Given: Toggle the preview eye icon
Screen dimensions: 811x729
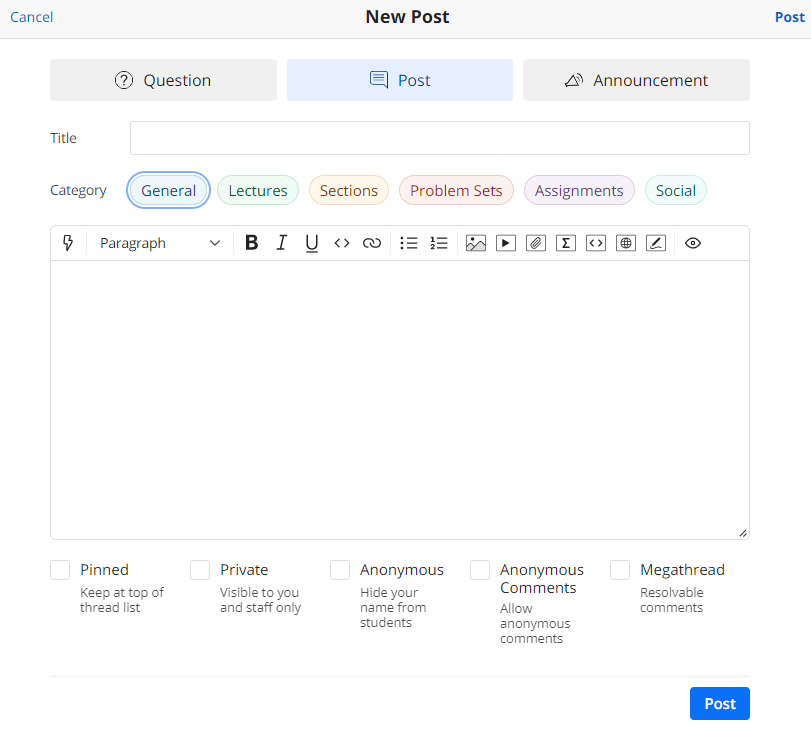Looking at the screenshot, I should (x=693, y=243).
